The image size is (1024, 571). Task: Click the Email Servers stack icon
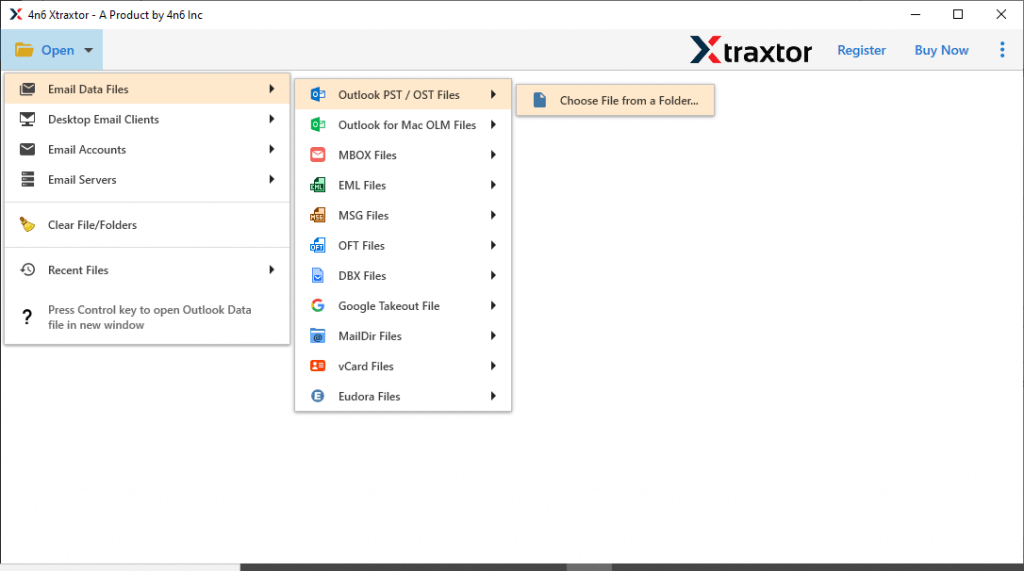click(27, 180)
